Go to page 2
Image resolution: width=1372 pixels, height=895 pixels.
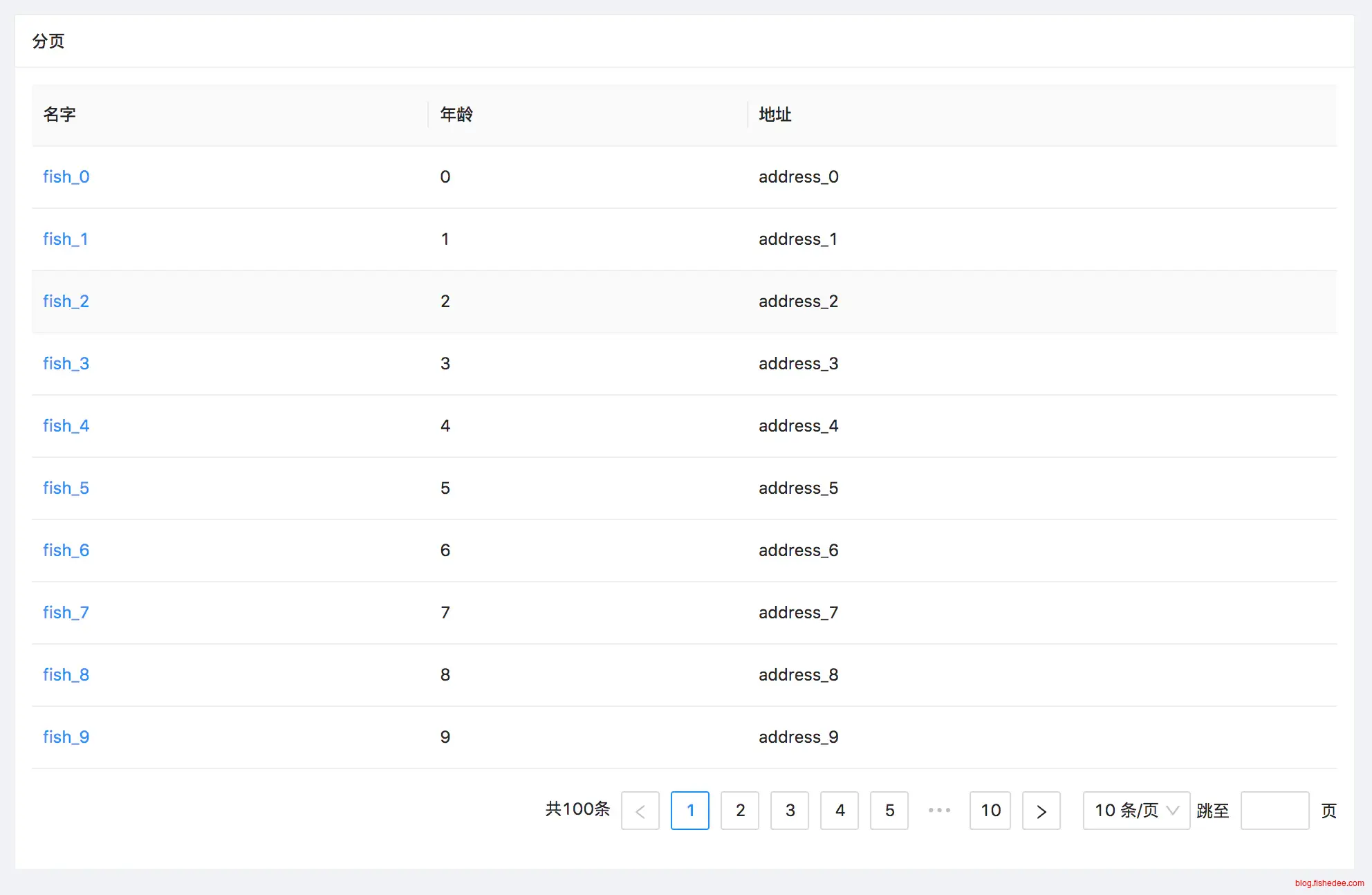click(x=740, y=811)
